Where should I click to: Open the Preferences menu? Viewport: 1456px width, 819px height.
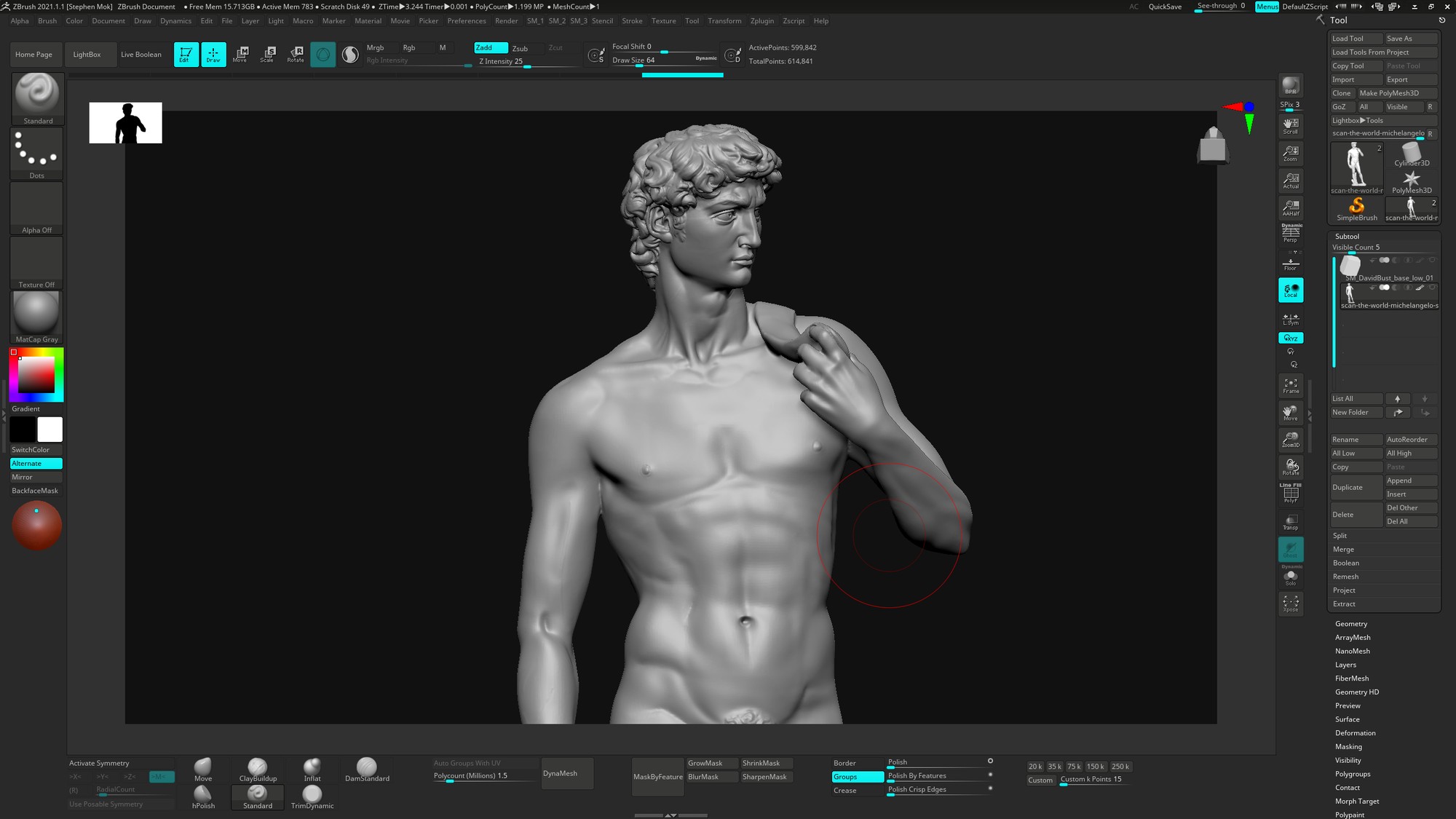pos(467,21)
